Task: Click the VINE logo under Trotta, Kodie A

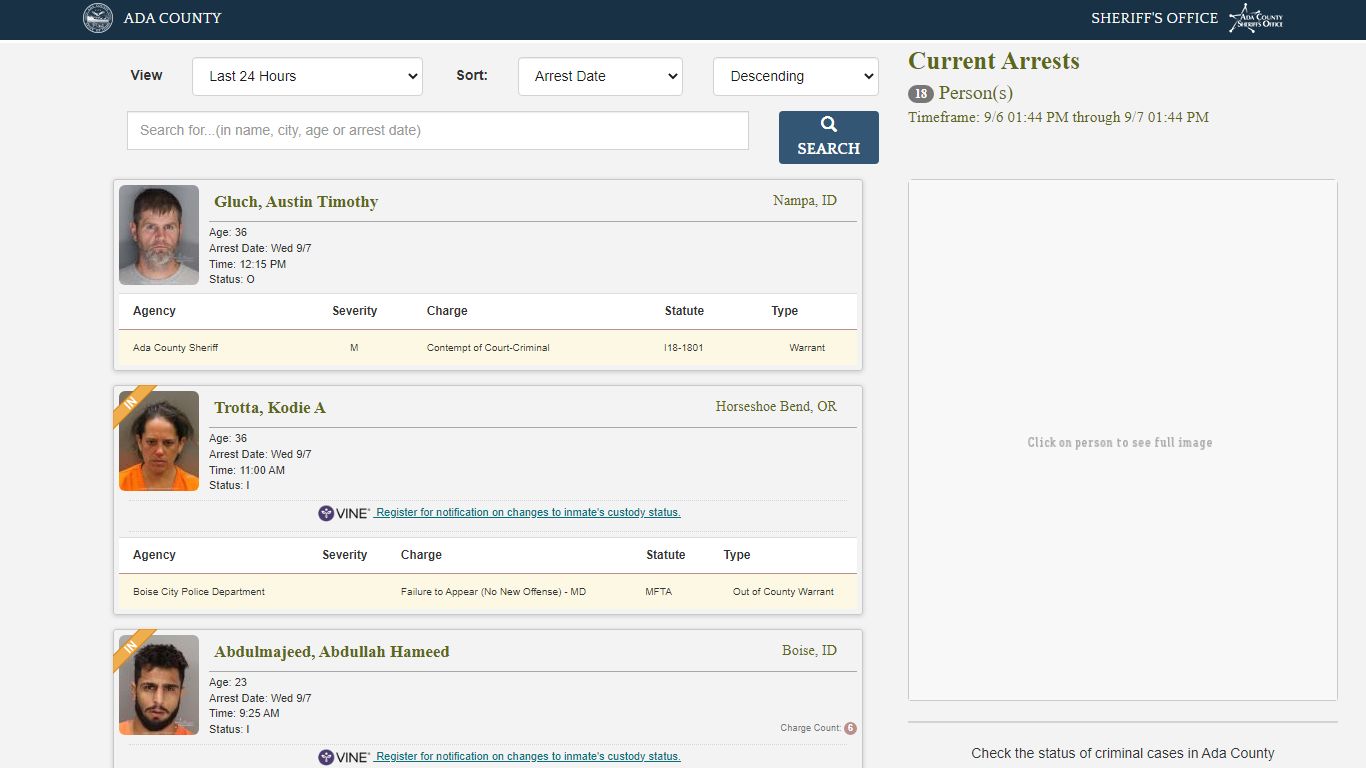Action: pyautogui.click(x=344, y=513)
